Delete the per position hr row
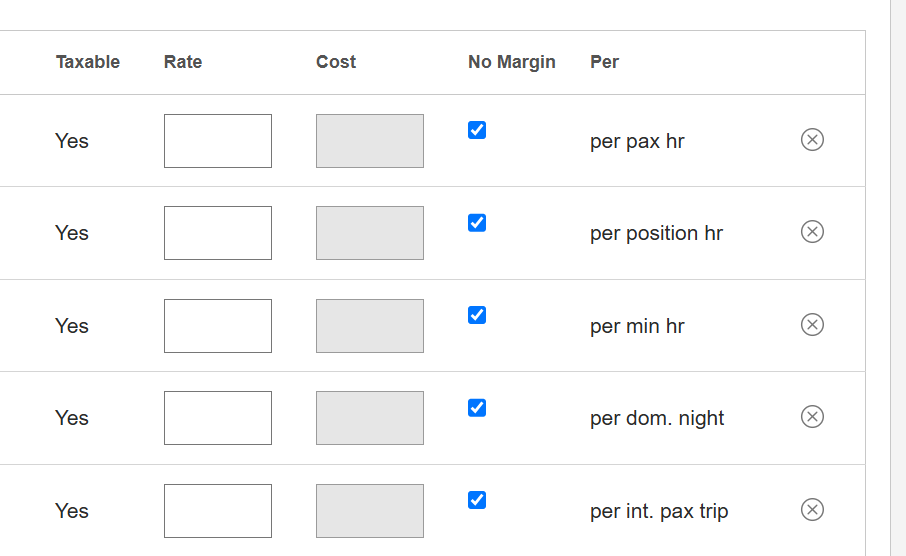This screenshot has width=906, height=556. coord(812,232)
